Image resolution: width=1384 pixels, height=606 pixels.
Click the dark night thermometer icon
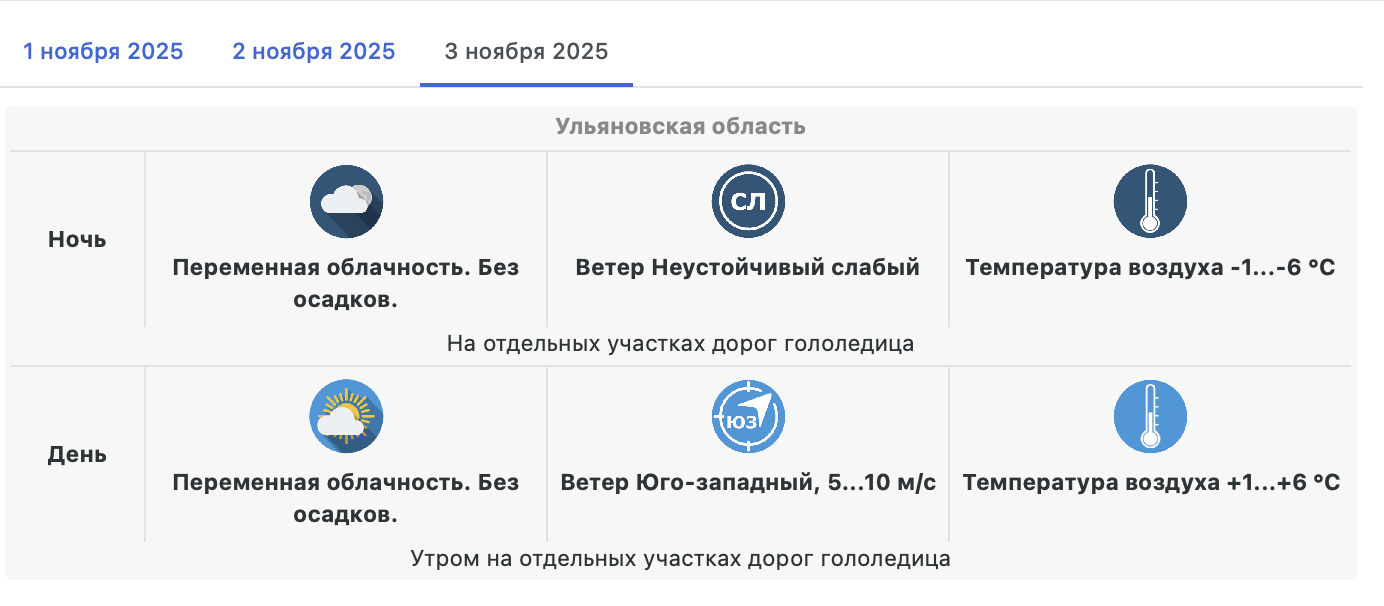(1150, 202)
